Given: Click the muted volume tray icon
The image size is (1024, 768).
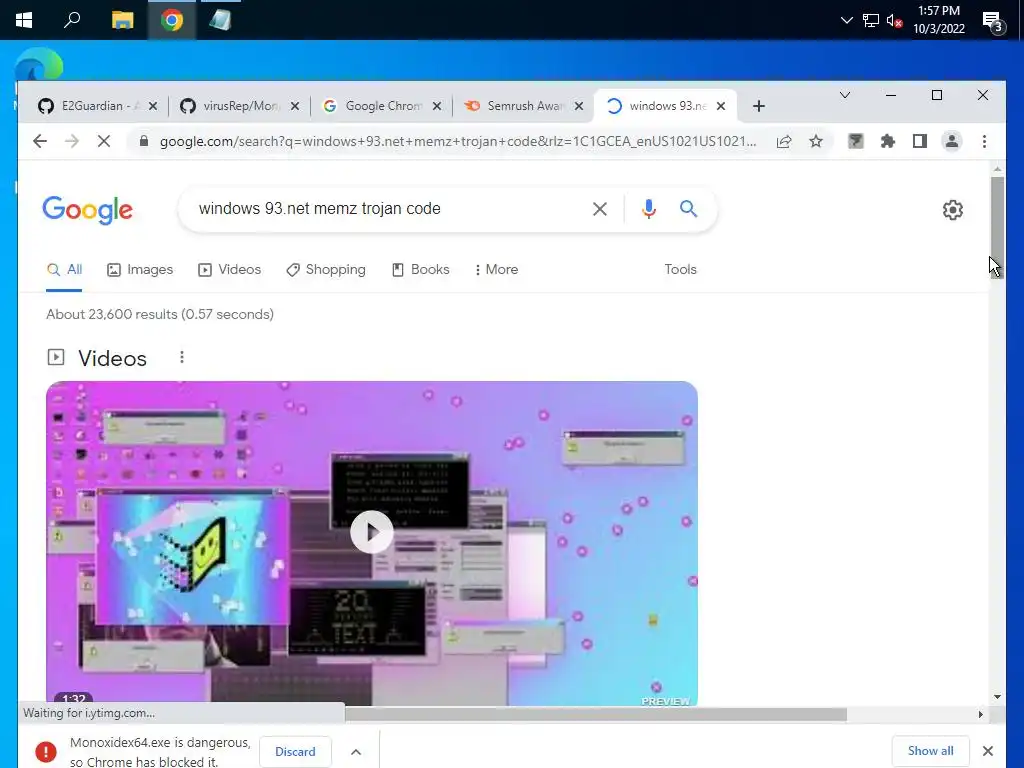Looking at the screenshot, I should (894, 20).
